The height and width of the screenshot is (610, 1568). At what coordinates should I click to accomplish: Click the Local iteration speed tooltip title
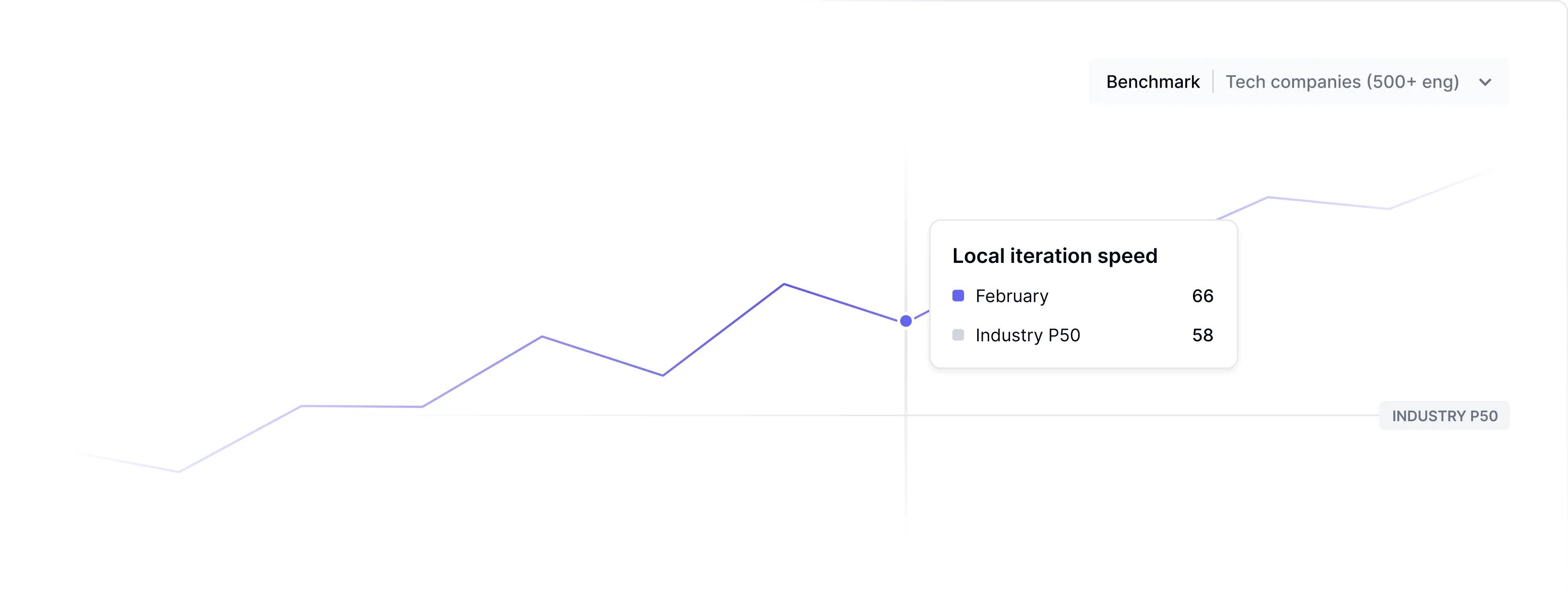click(x=1054, y=256)
